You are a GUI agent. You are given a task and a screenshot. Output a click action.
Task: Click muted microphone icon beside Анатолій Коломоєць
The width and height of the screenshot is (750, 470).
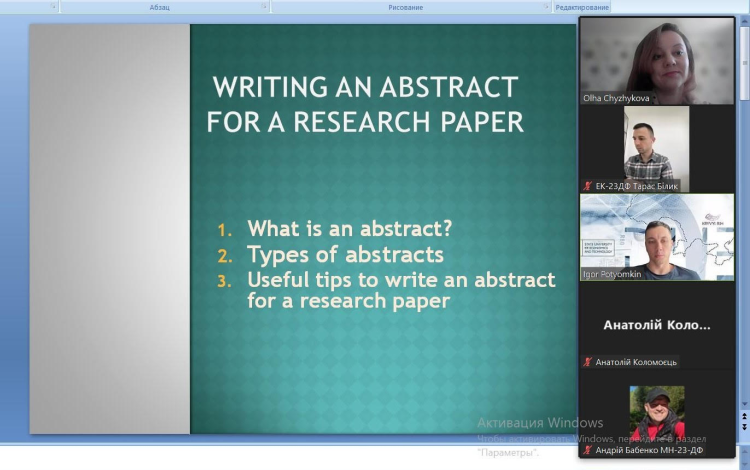pos(588,362)
